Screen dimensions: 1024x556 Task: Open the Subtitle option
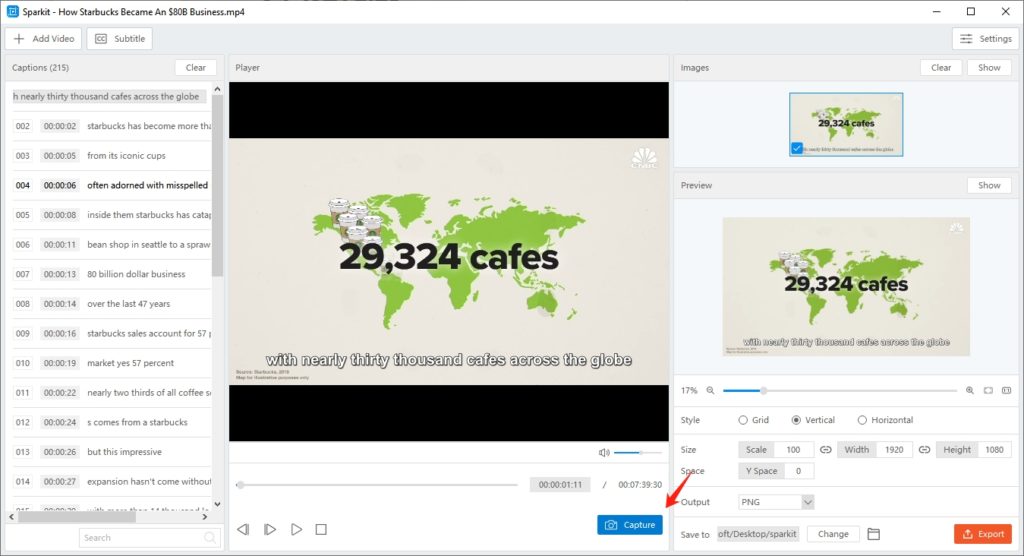click(x=120, y=39)
